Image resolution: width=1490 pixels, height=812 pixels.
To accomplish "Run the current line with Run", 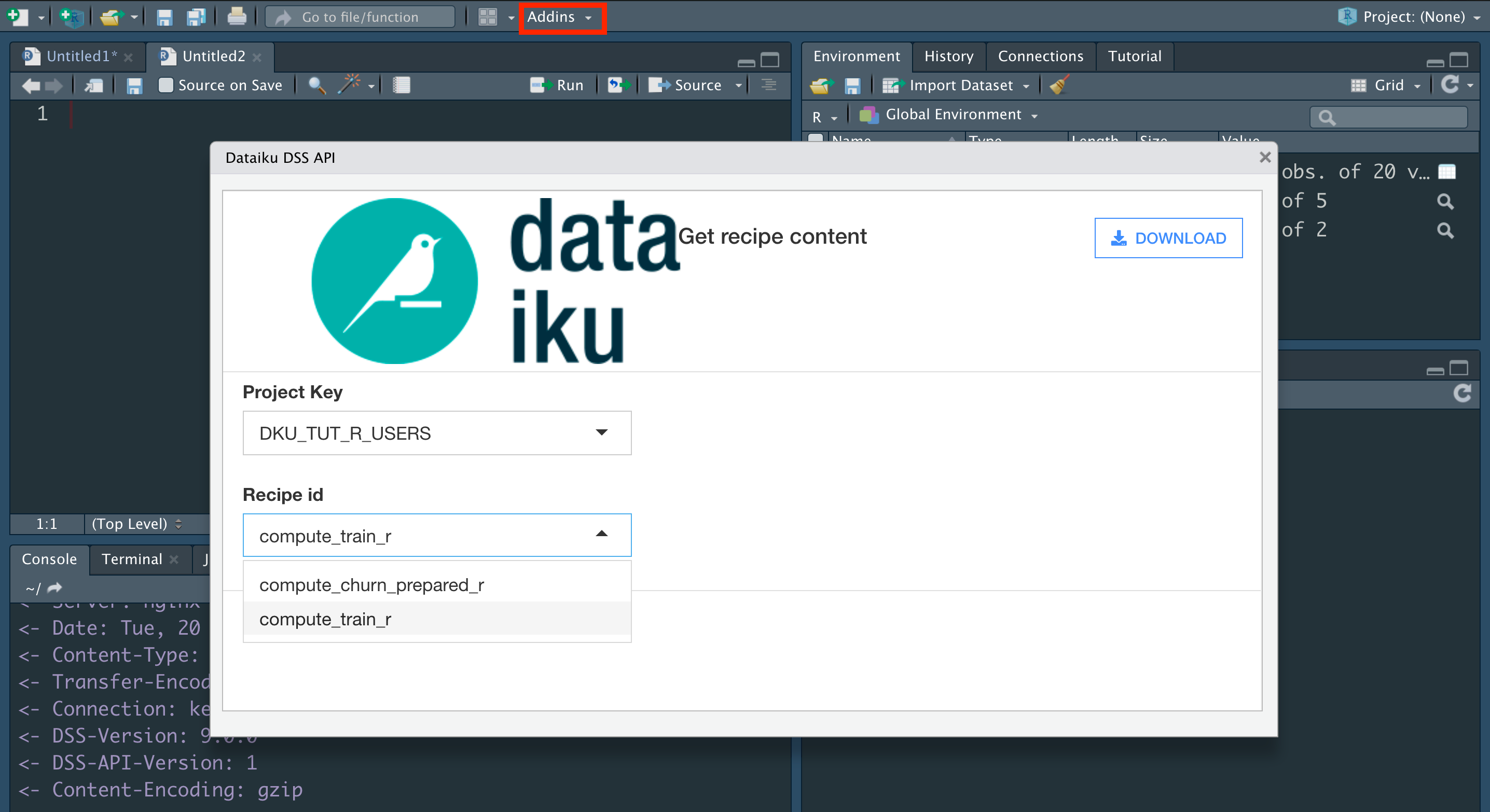I will (557, 86).
